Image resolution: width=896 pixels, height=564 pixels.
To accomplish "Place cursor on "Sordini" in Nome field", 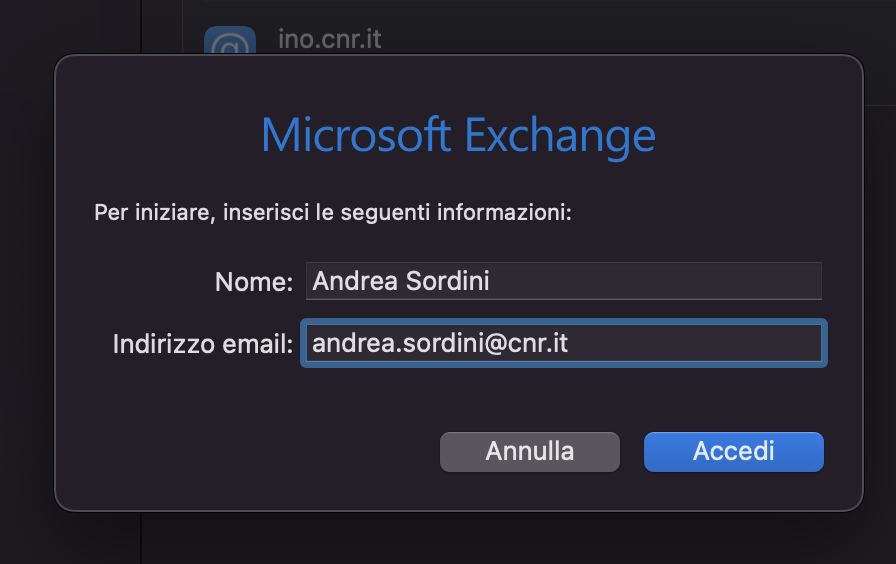I will (x=447, y=281).
